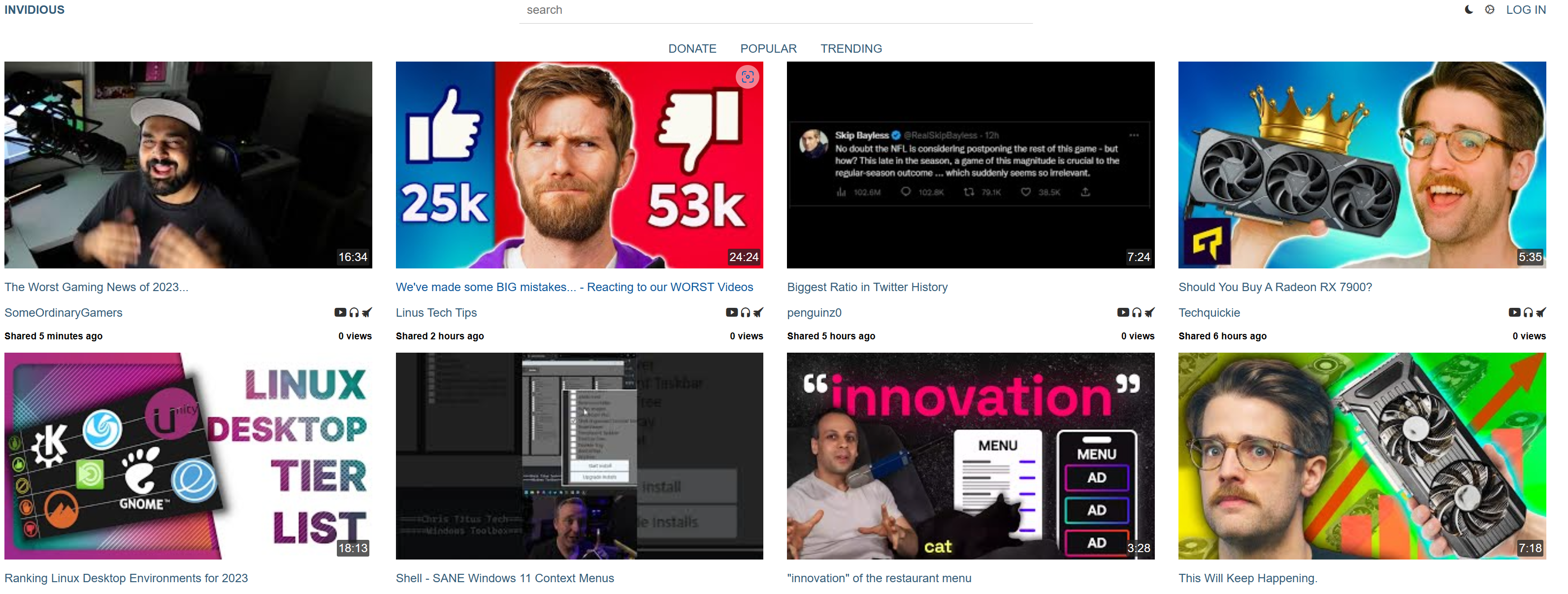Enable audio mode for SomeOrdinaryGamers video

354,312
